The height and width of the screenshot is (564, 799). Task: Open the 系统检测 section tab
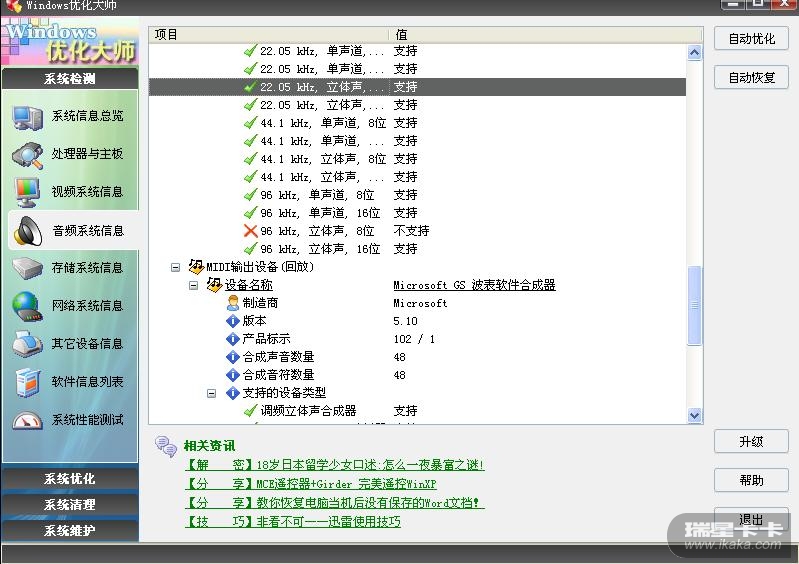(70, 78)
